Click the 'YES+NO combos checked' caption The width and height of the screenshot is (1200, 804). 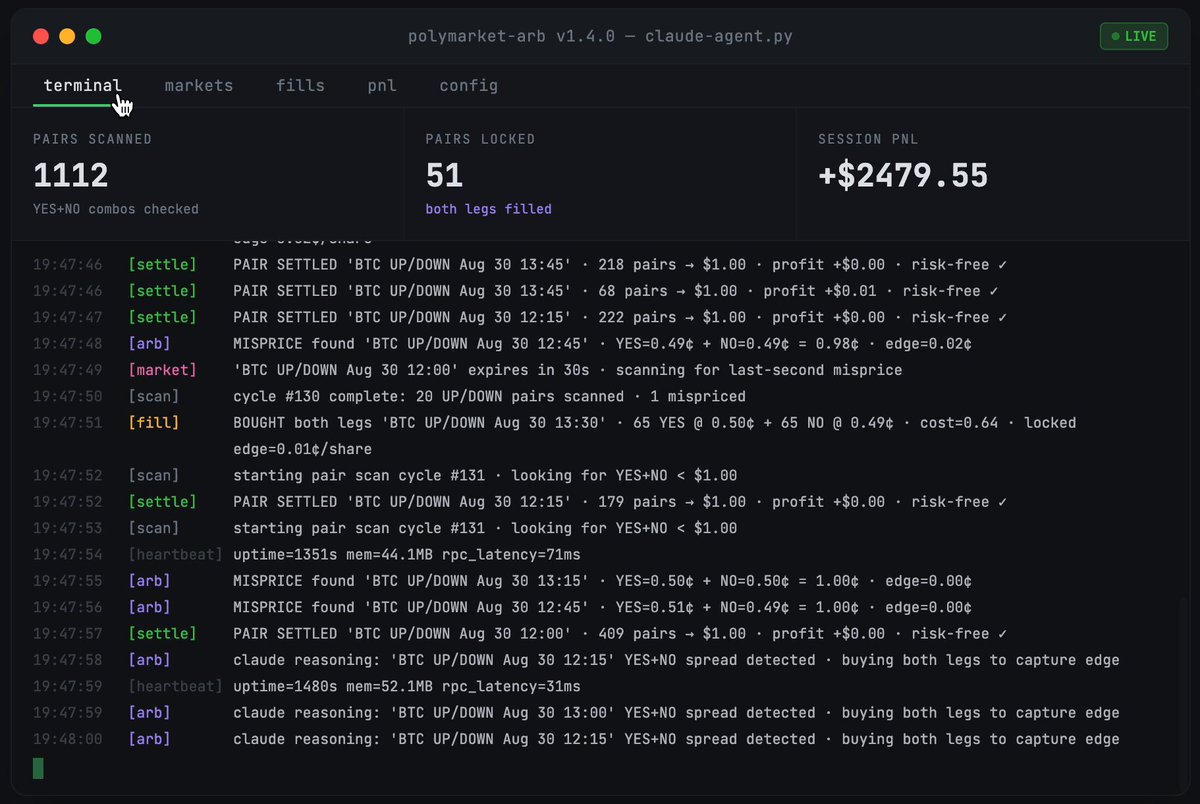116,209
